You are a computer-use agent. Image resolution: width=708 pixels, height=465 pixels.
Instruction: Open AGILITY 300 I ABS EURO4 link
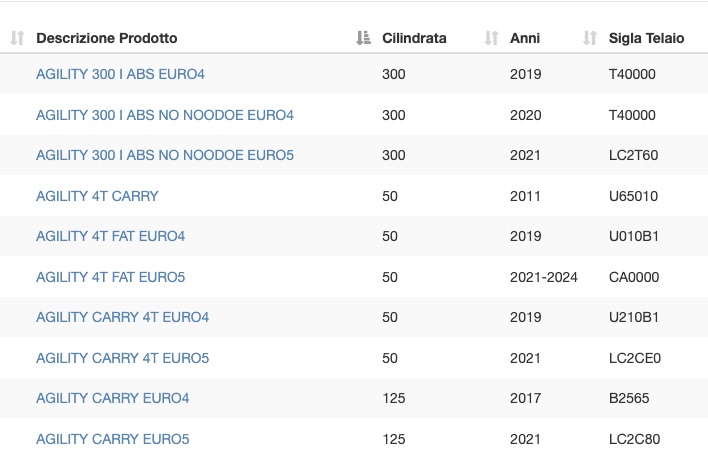click(120, 74)
